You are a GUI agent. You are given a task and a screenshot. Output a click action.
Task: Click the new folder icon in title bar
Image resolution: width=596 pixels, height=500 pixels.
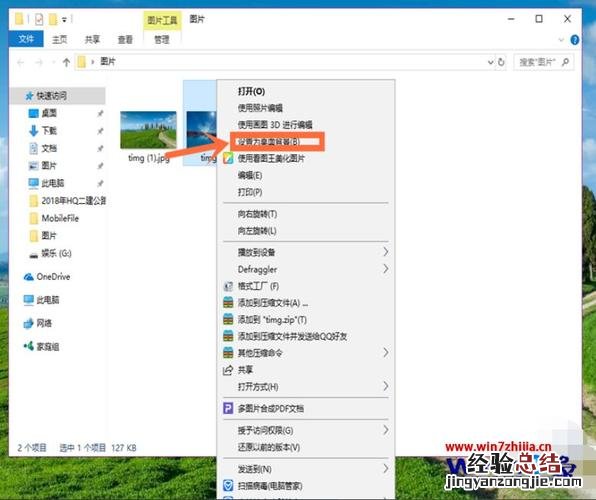click(x=53, y=19)
